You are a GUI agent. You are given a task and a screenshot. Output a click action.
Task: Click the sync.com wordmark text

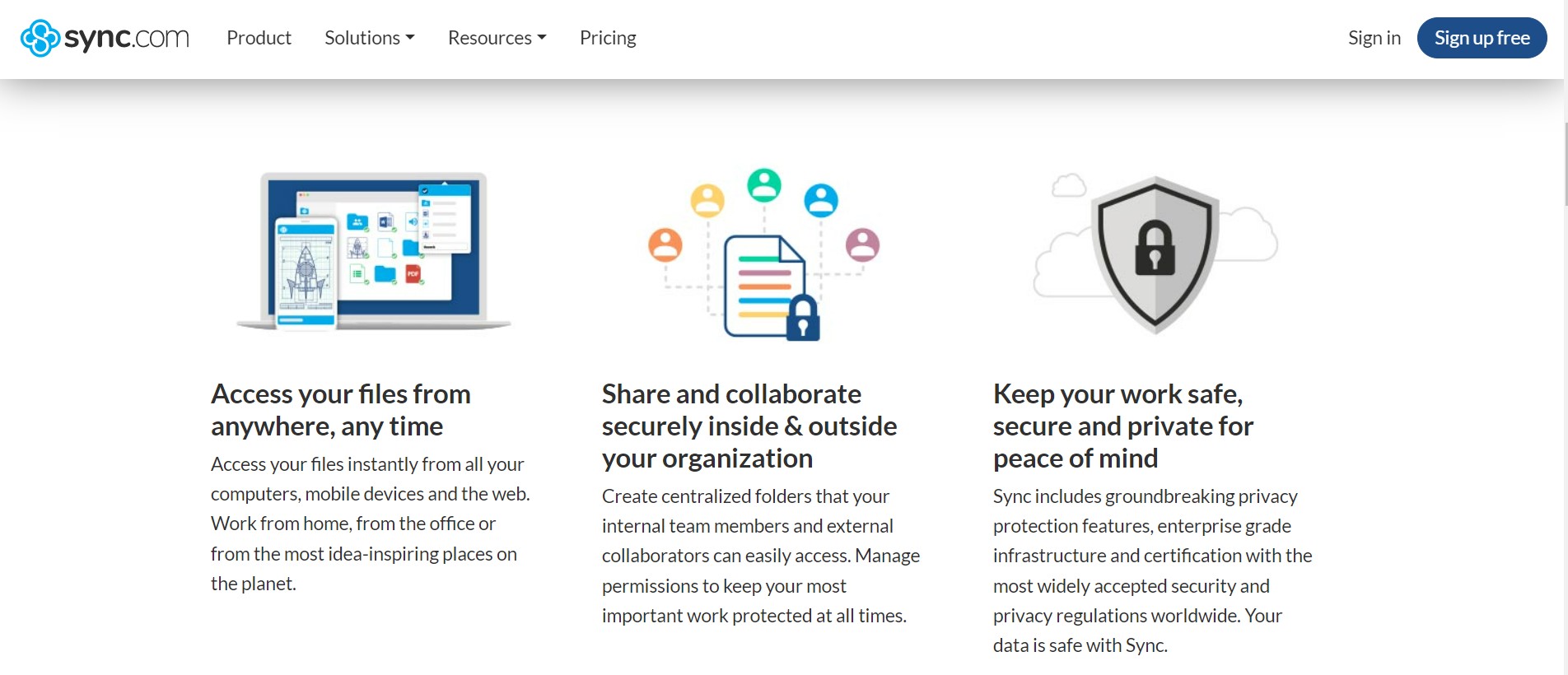[x=127, y=38]
